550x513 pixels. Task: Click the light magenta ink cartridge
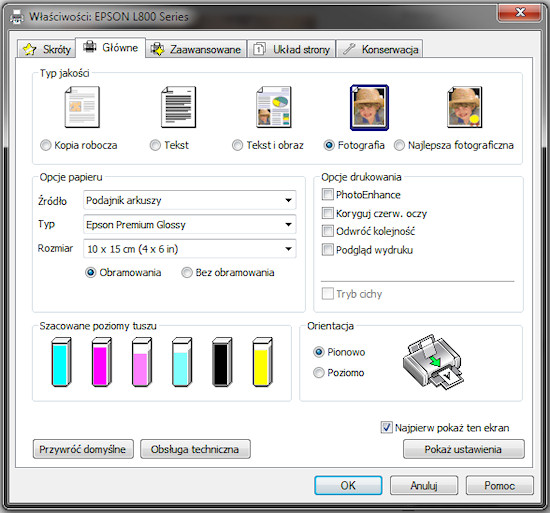click(x=142, y=362)
